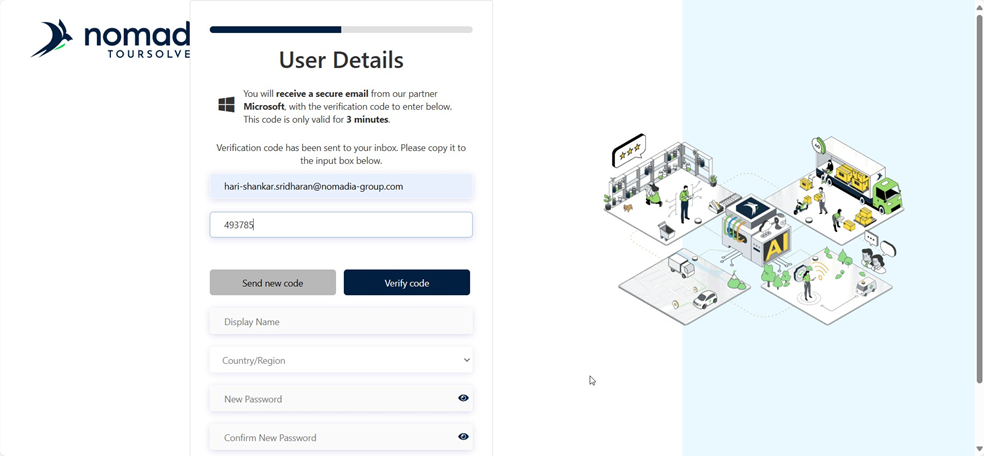The height and width of the screenshot is (456, 984).
Task: Show the New Password with eye icon
Action: (463, 398)
